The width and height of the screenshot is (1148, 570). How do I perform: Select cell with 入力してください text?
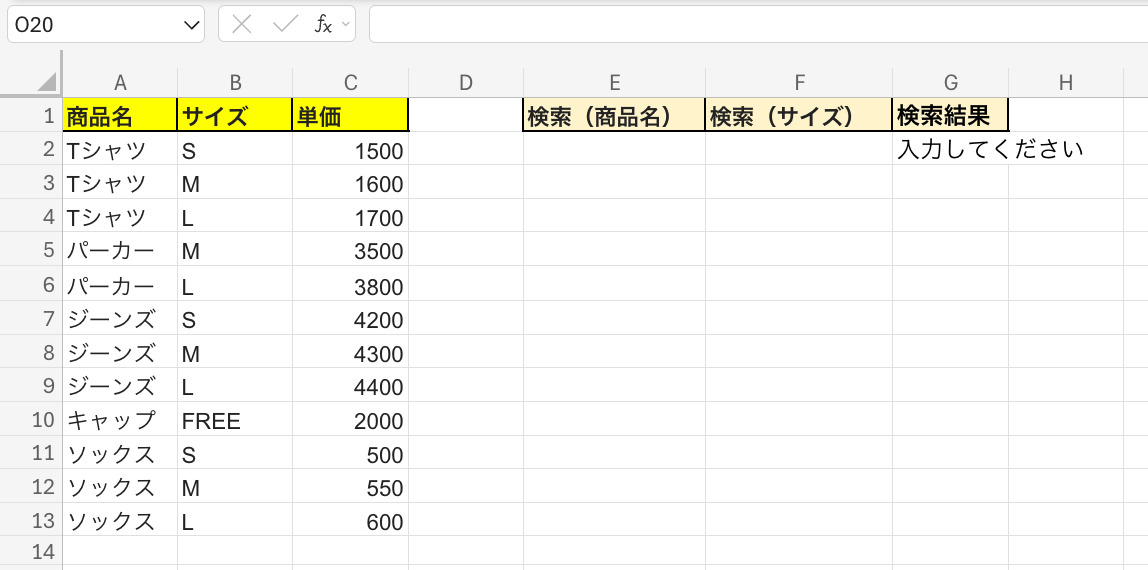point(950,149)
